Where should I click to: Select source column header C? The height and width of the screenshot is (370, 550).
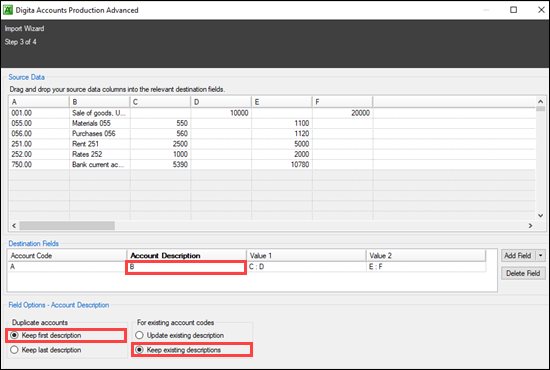click(x=160, y=102)
